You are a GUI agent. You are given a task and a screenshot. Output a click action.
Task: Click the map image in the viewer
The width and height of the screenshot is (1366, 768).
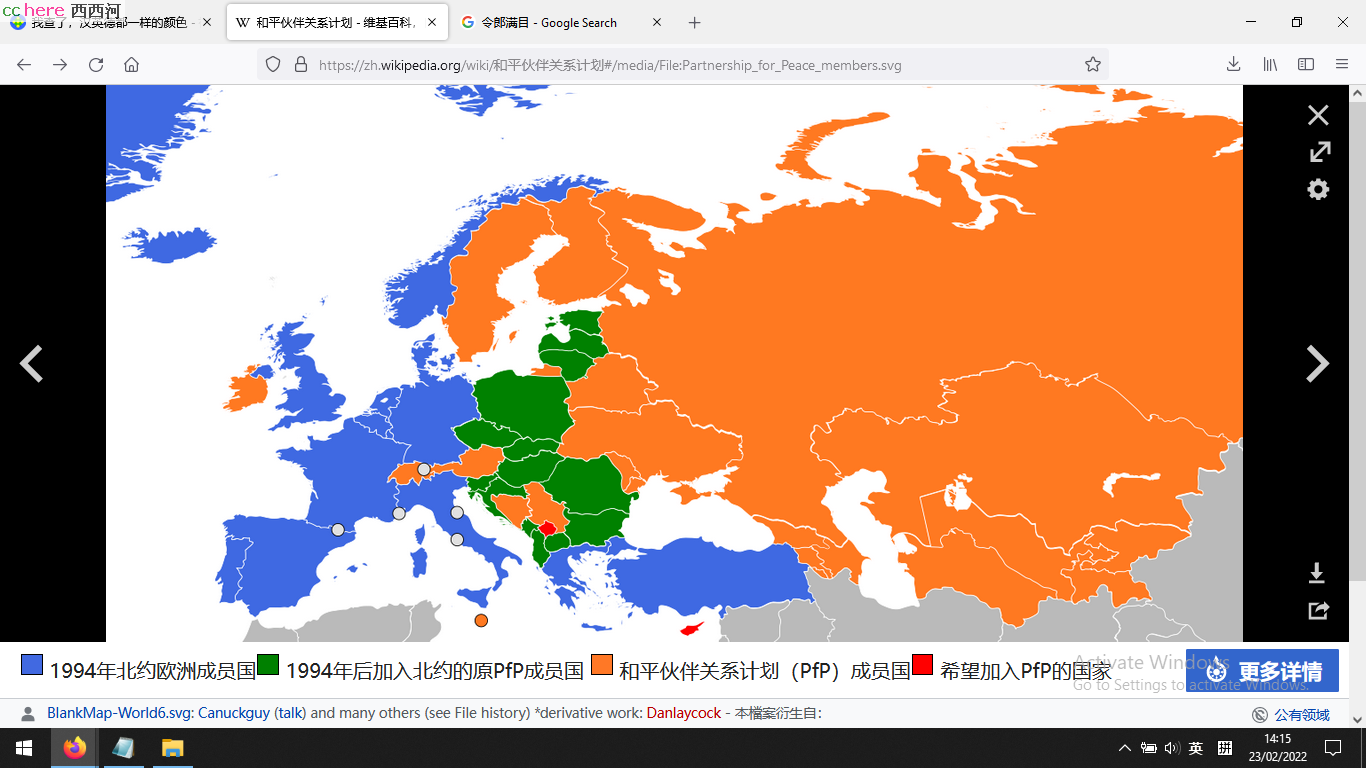coord(674,363)
